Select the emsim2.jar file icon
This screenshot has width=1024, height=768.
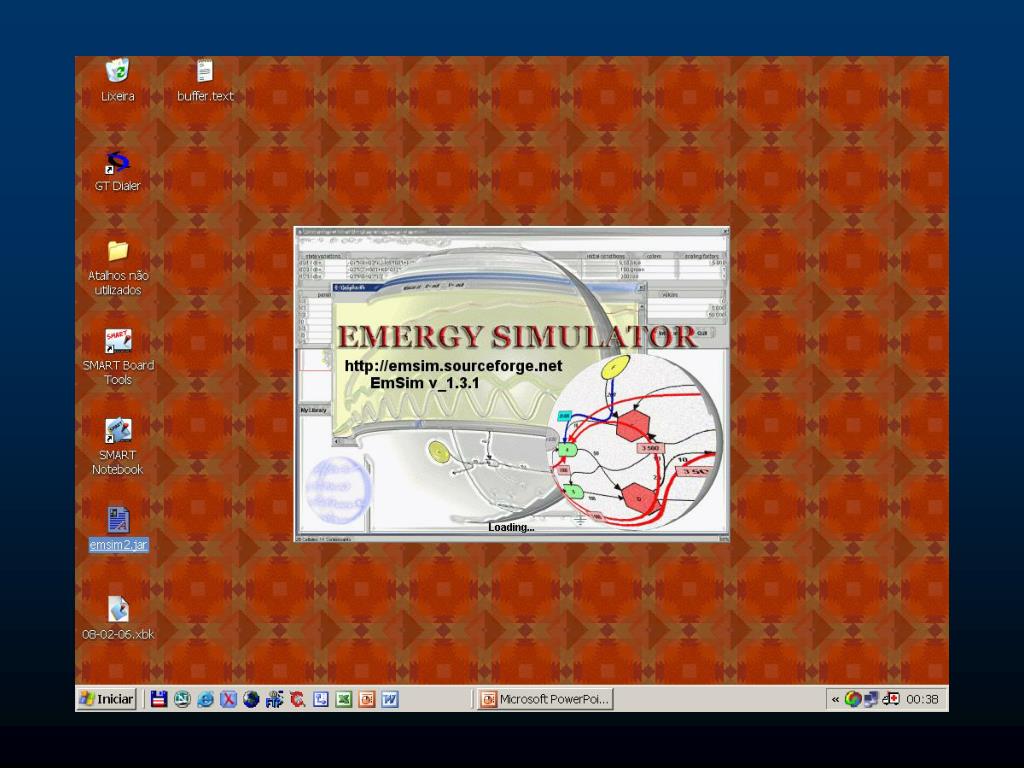pyautogui.click(x=118, y=520)
